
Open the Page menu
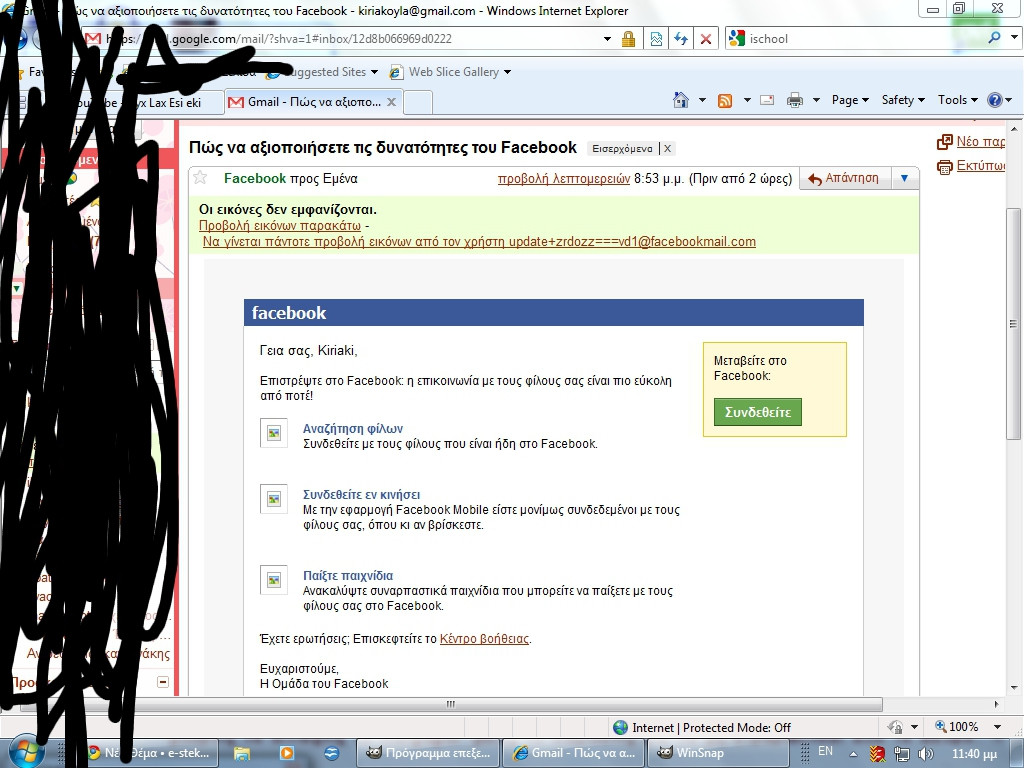point(850,100)
